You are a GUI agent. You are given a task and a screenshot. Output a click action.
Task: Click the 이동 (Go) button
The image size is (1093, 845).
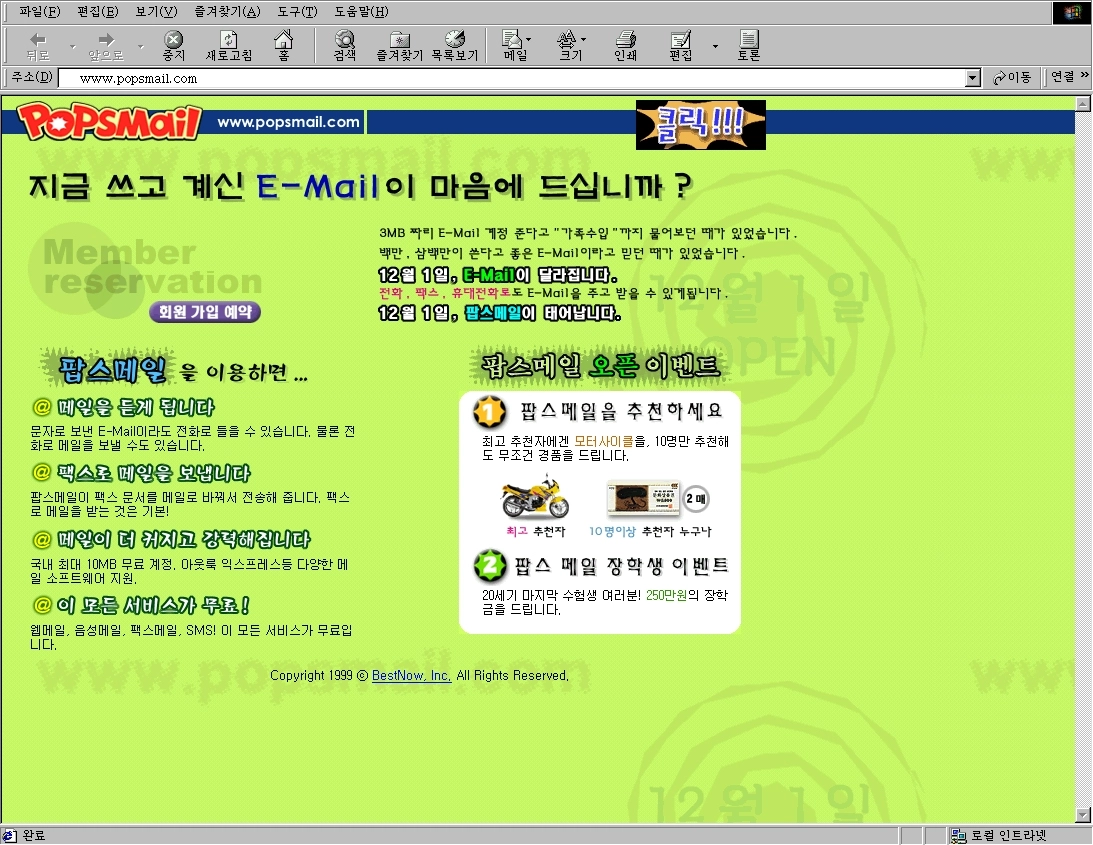click(1012, 77)
